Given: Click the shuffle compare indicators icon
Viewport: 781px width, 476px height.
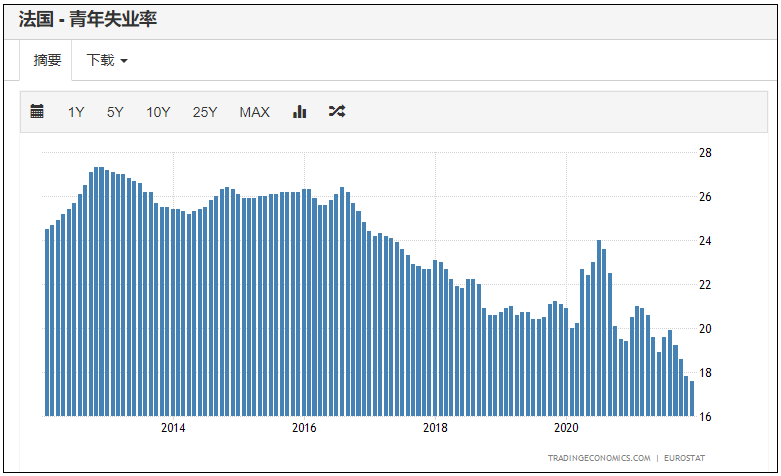Looking at the screenshot, I should click(x=337, y=111).
